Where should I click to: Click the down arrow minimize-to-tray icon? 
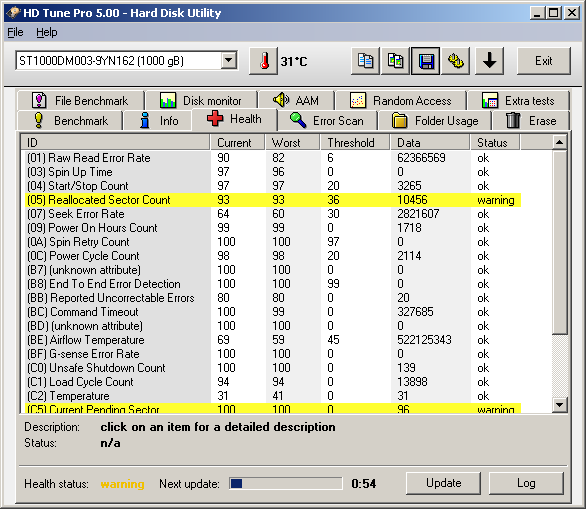[x=489, y=61]
